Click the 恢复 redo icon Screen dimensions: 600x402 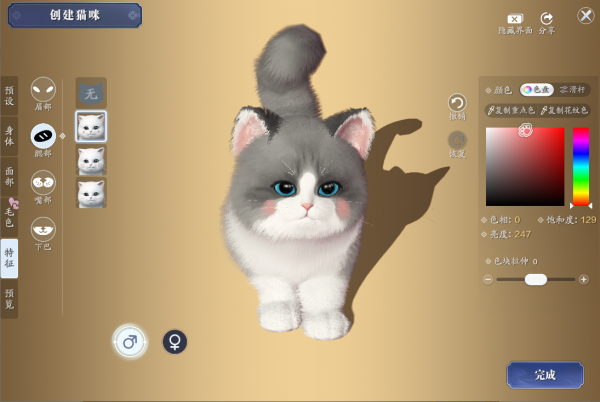click(457, 141)
